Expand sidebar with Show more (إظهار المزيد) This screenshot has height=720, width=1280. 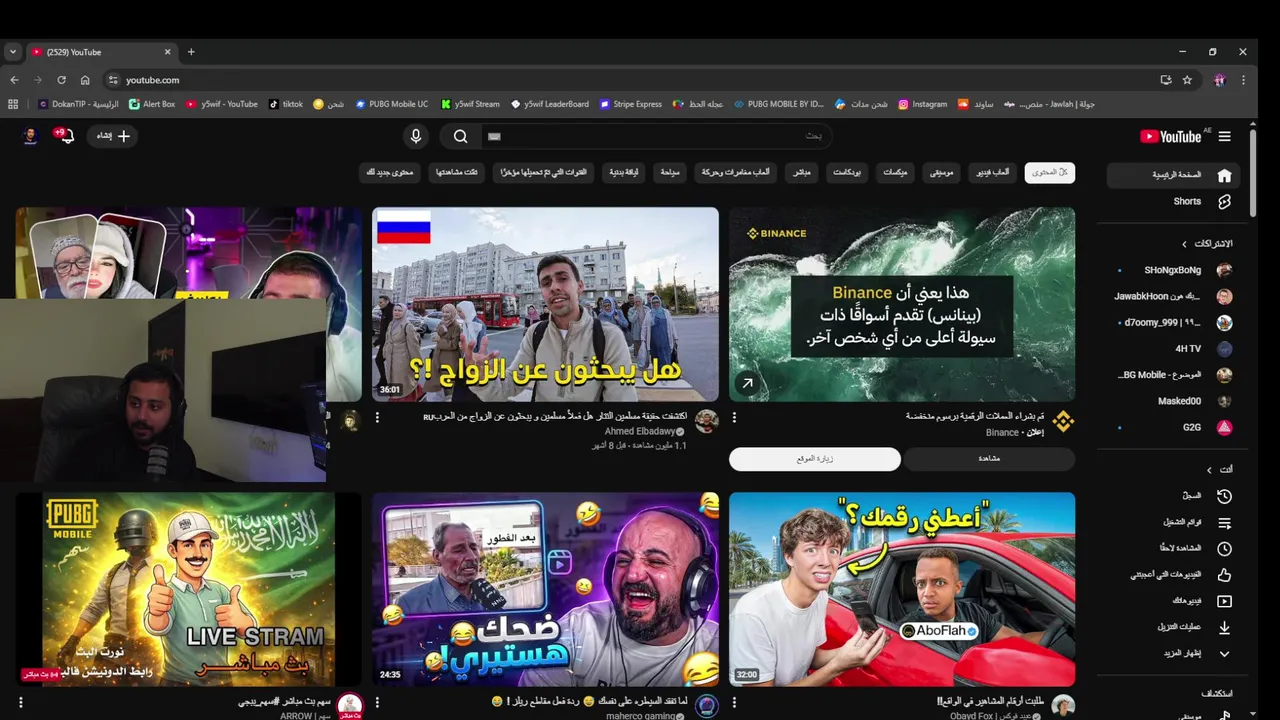(x=1174, y=653)
